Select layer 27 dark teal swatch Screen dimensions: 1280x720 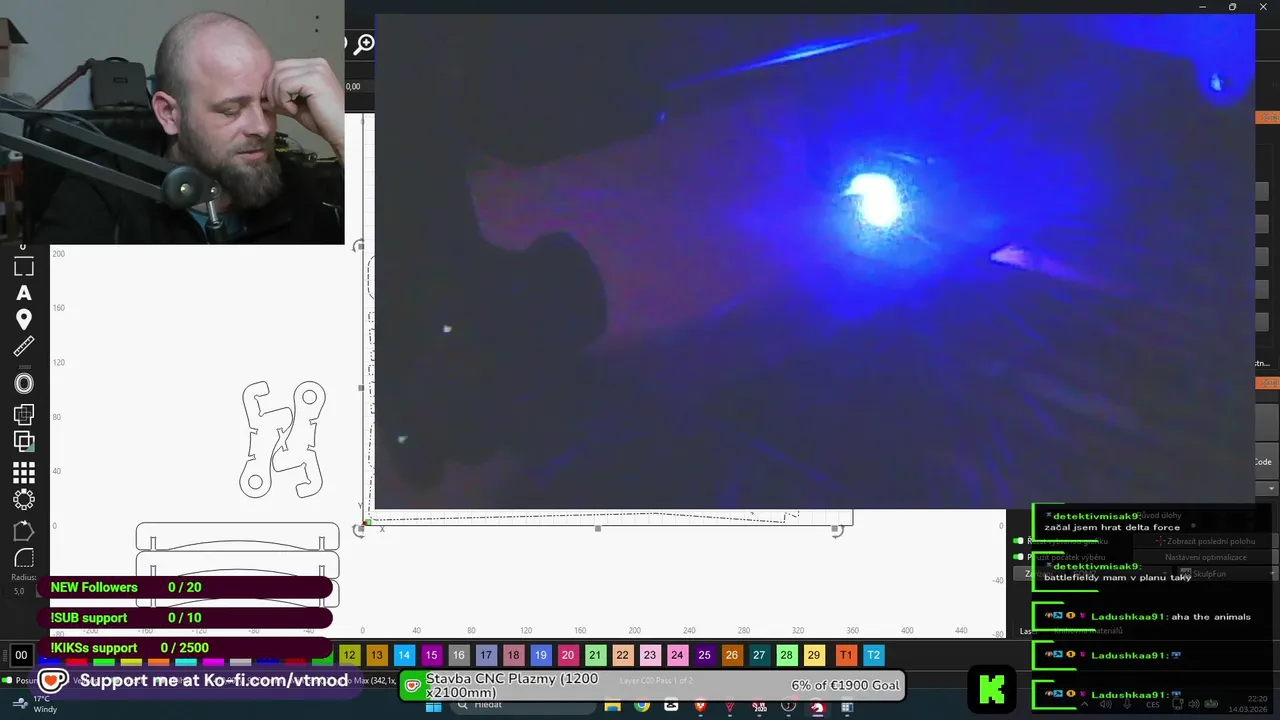(x=759, y=656)
